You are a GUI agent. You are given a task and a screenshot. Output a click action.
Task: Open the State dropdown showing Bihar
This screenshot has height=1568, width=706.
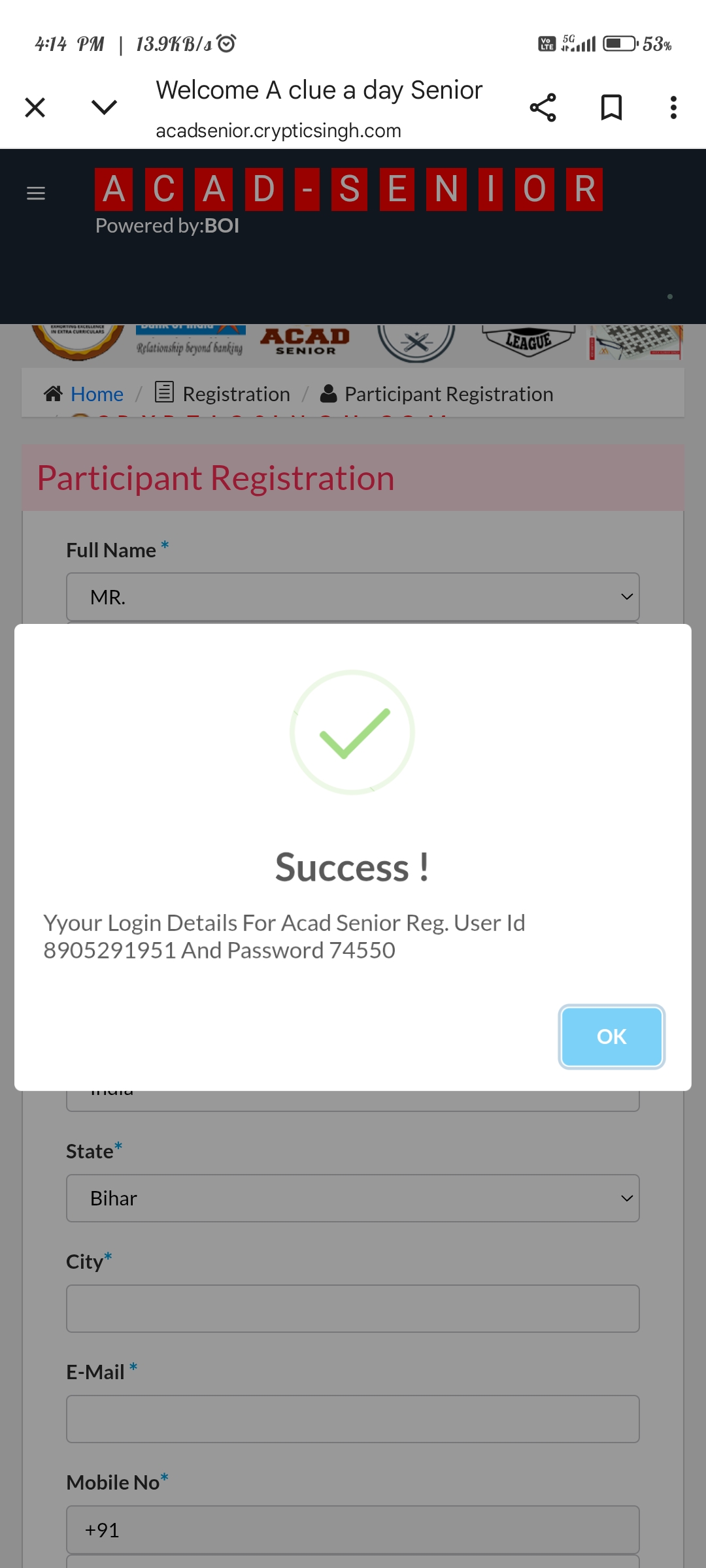[x=353, y=1198]
